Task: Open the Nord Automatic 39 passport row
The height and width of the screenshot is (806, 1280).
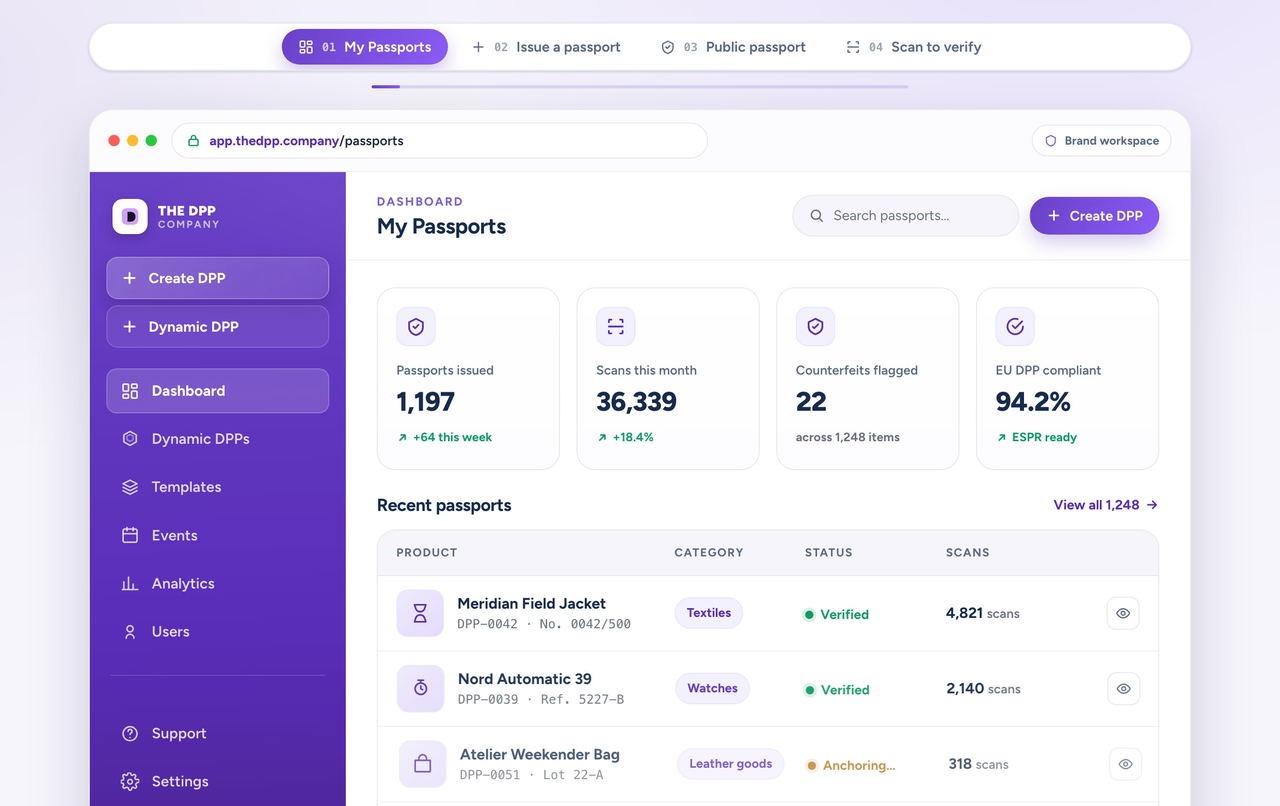Action: [768, 689]
